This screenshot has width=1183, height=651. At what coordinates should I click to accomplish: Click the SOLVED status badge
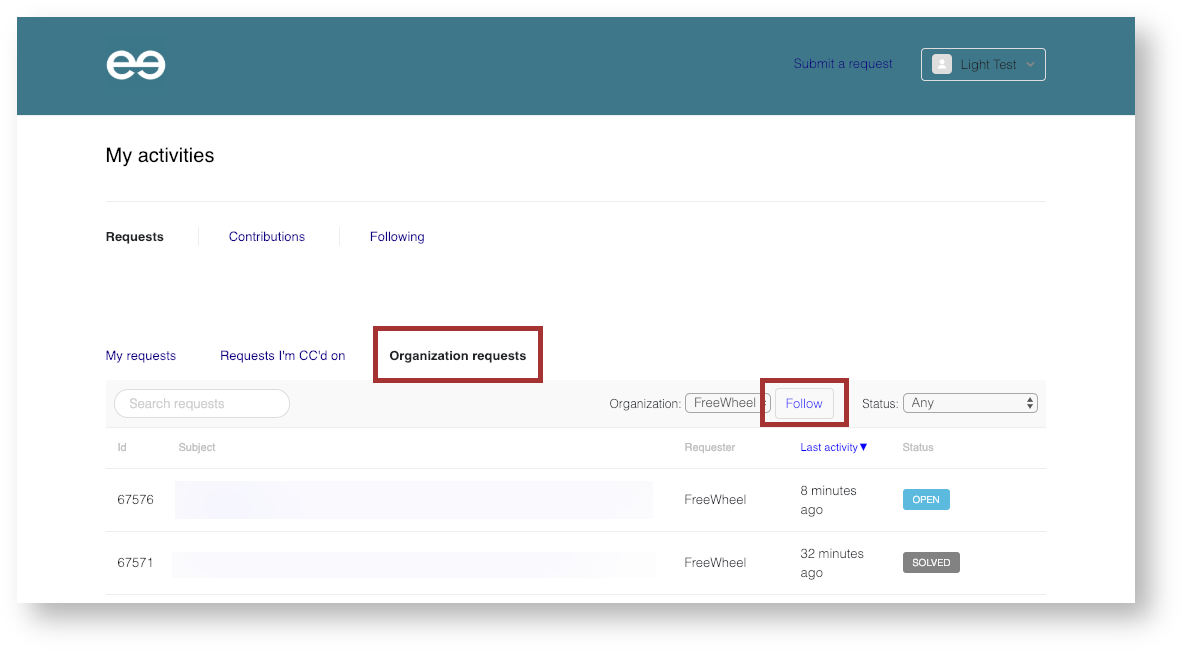click(931, 563)
